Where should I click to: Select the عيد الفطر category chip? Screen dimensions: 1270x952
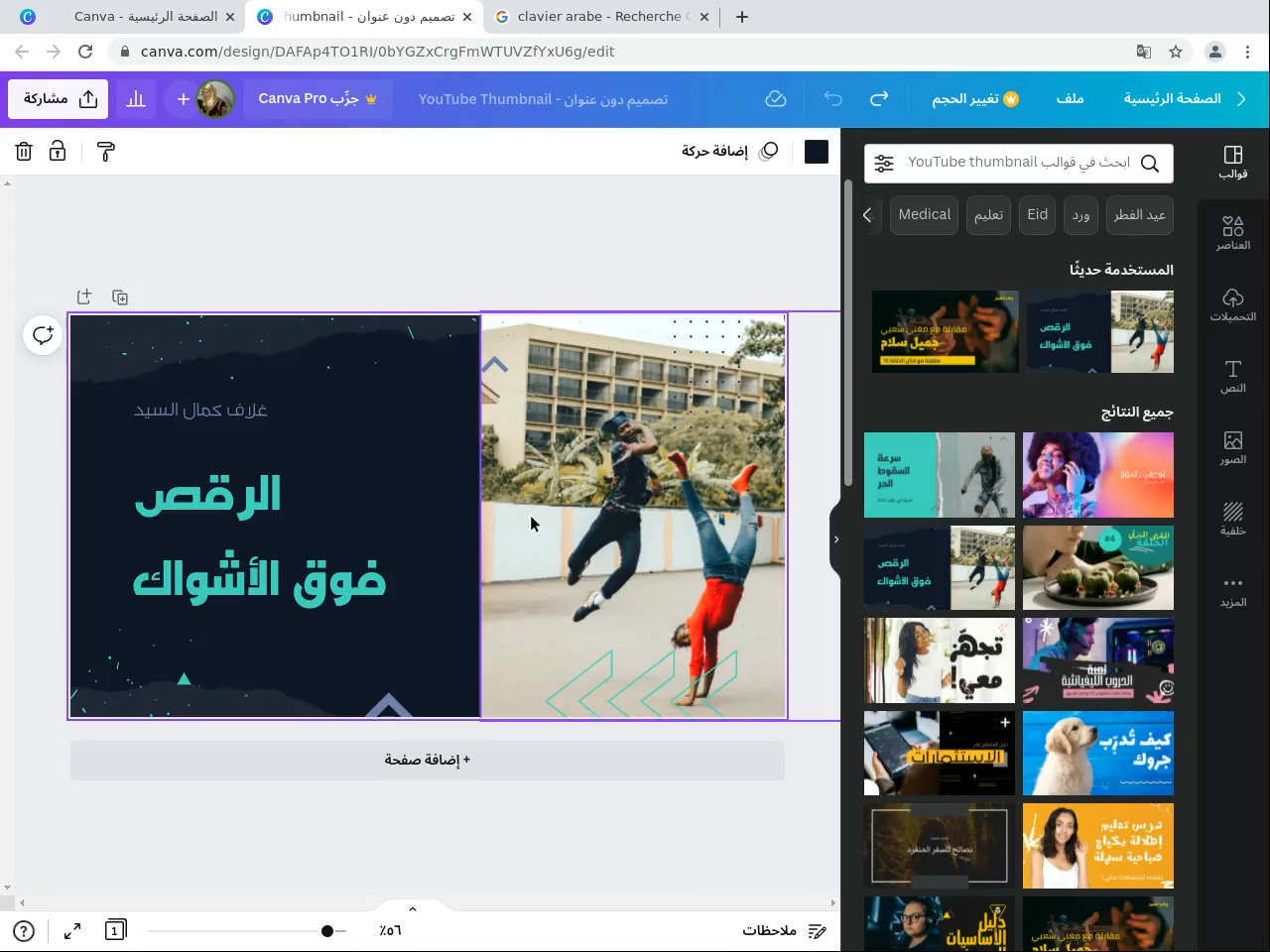tap(1139, 215)
